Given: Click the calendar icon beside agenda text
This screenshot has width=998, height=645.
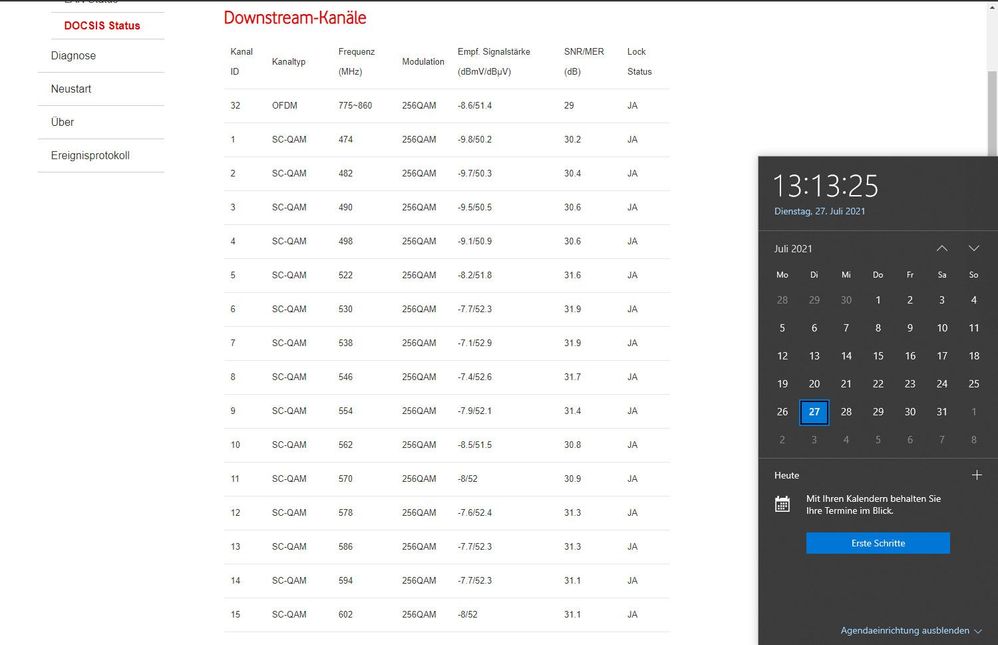Looking at the screenshot, I should tap(782, 504).
